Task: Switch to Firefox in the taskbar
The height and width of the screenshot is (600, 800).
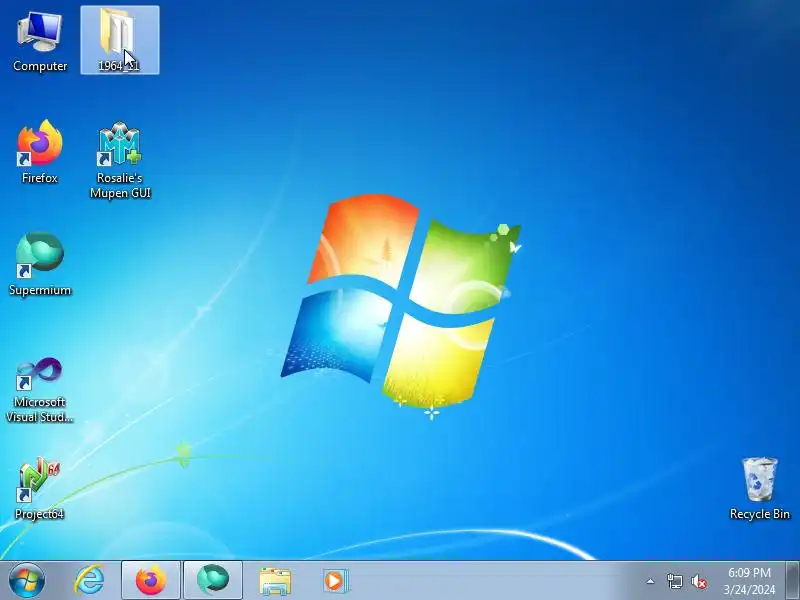Action: [151, 580]
